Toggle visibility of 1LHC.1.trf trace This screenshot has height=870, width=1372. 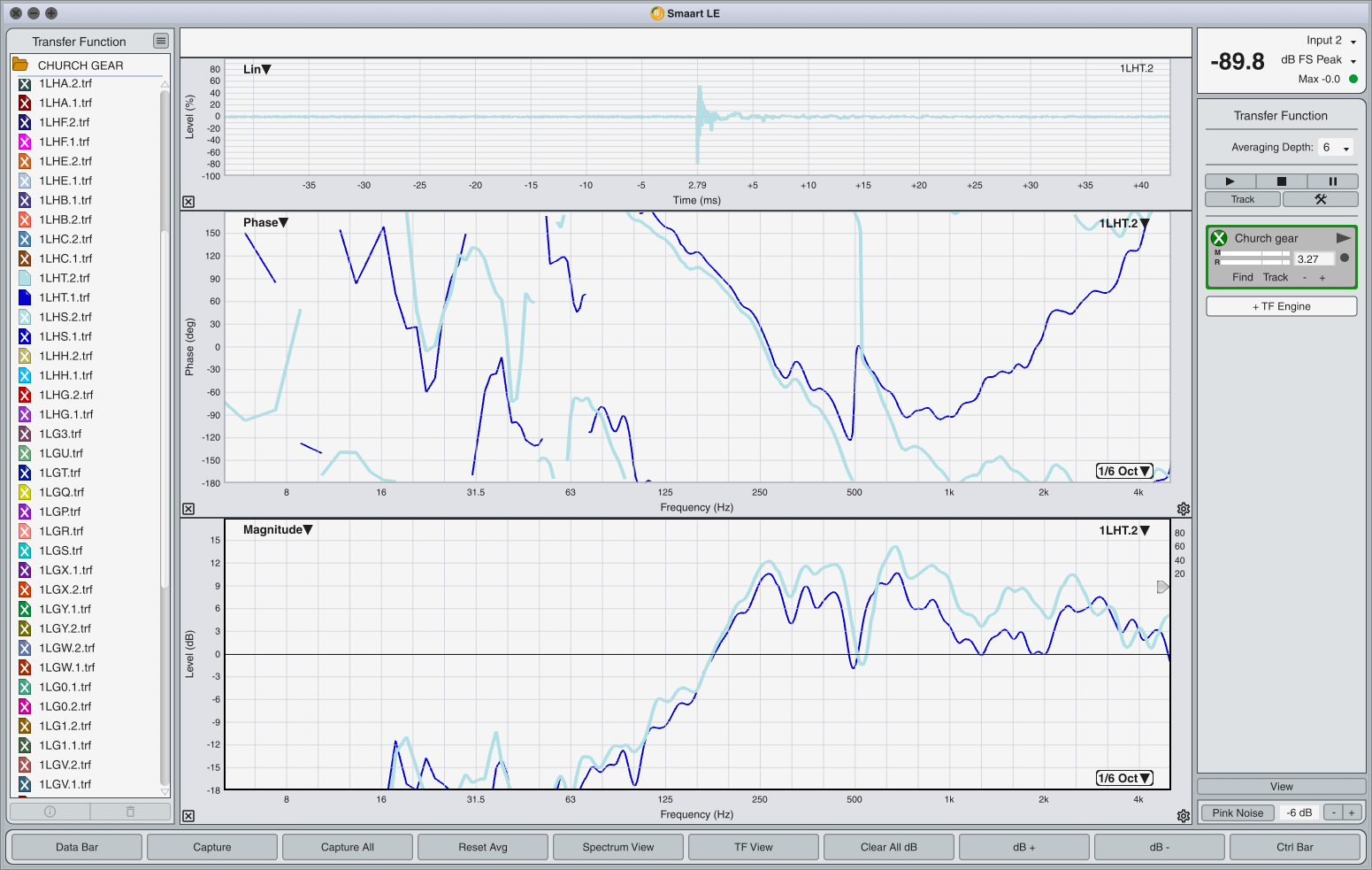[25, 259]
